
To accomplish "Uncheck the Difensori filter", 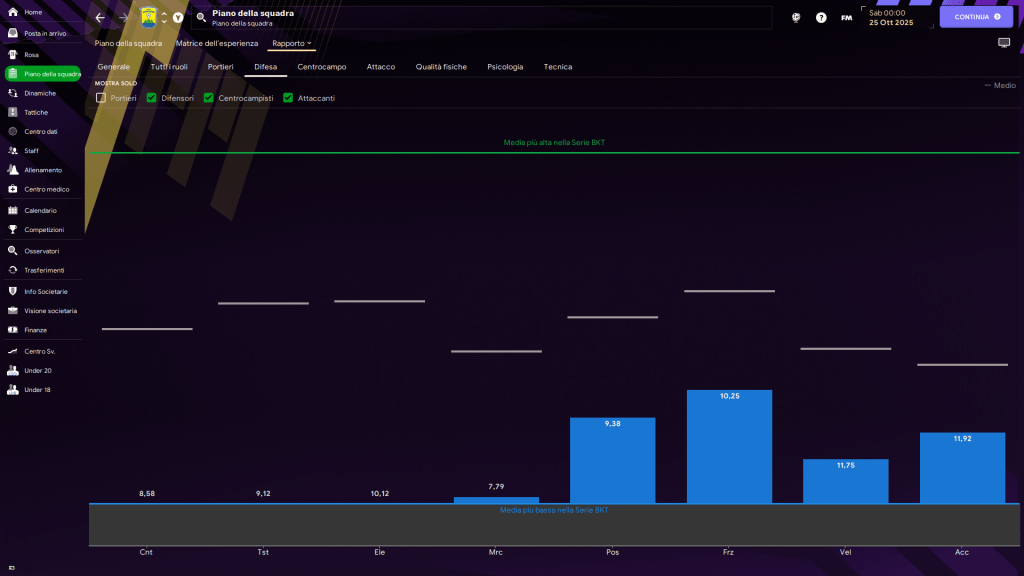I will 152,98.
